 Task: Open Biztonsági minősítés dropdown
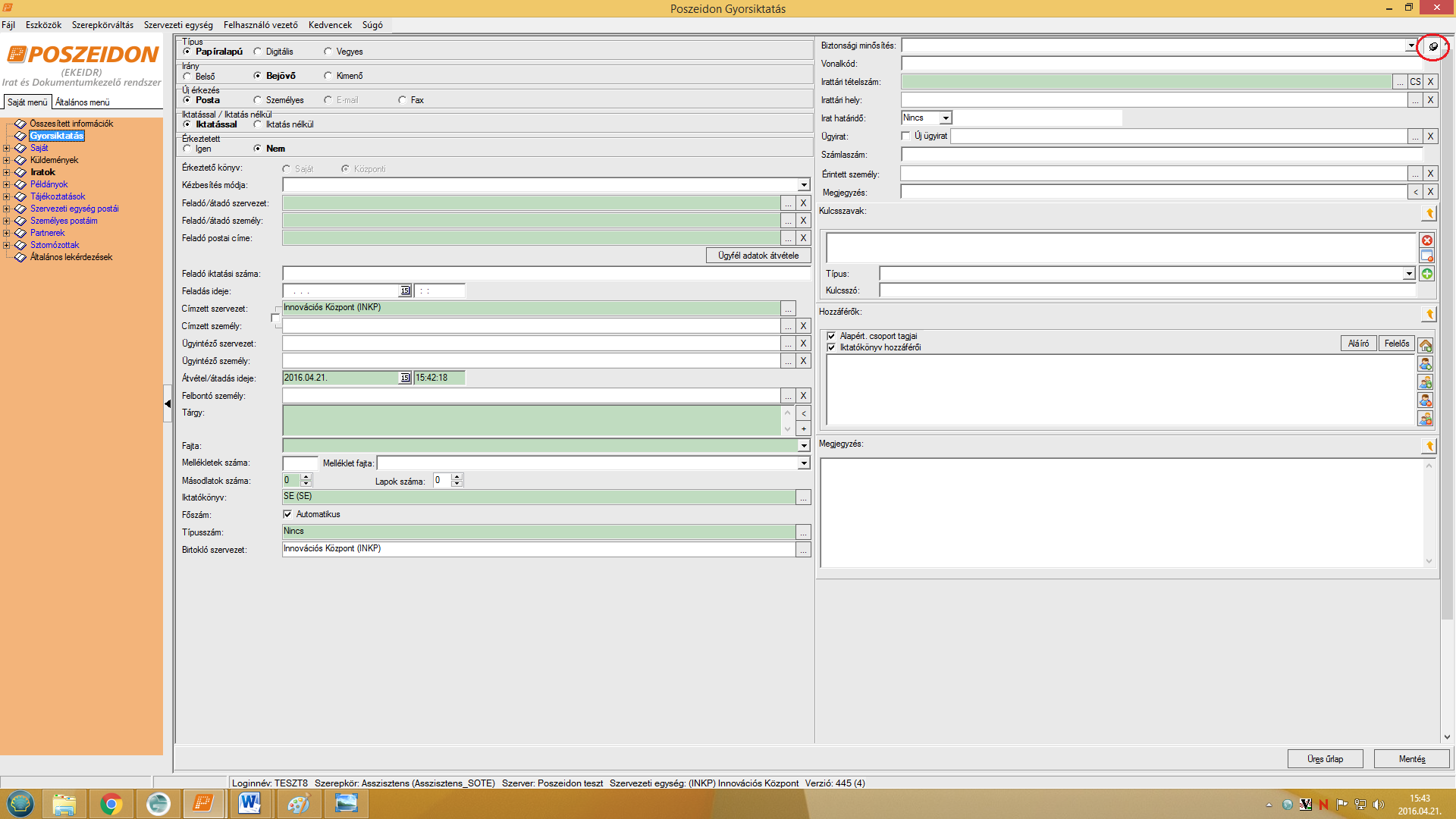(x=1410, y=45)
